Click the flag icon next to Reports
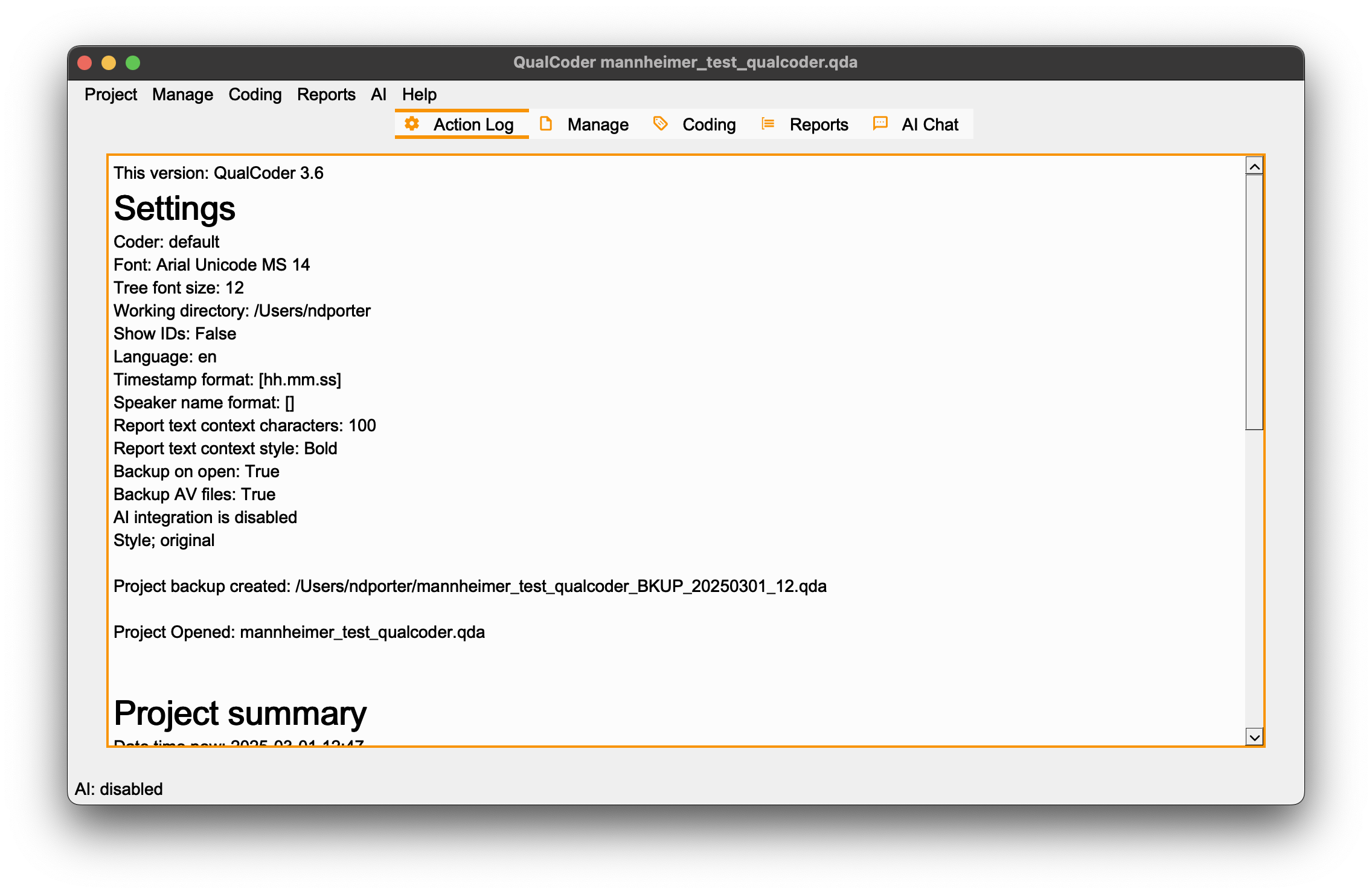The image size is (1372, 894). tap(768, 124)
